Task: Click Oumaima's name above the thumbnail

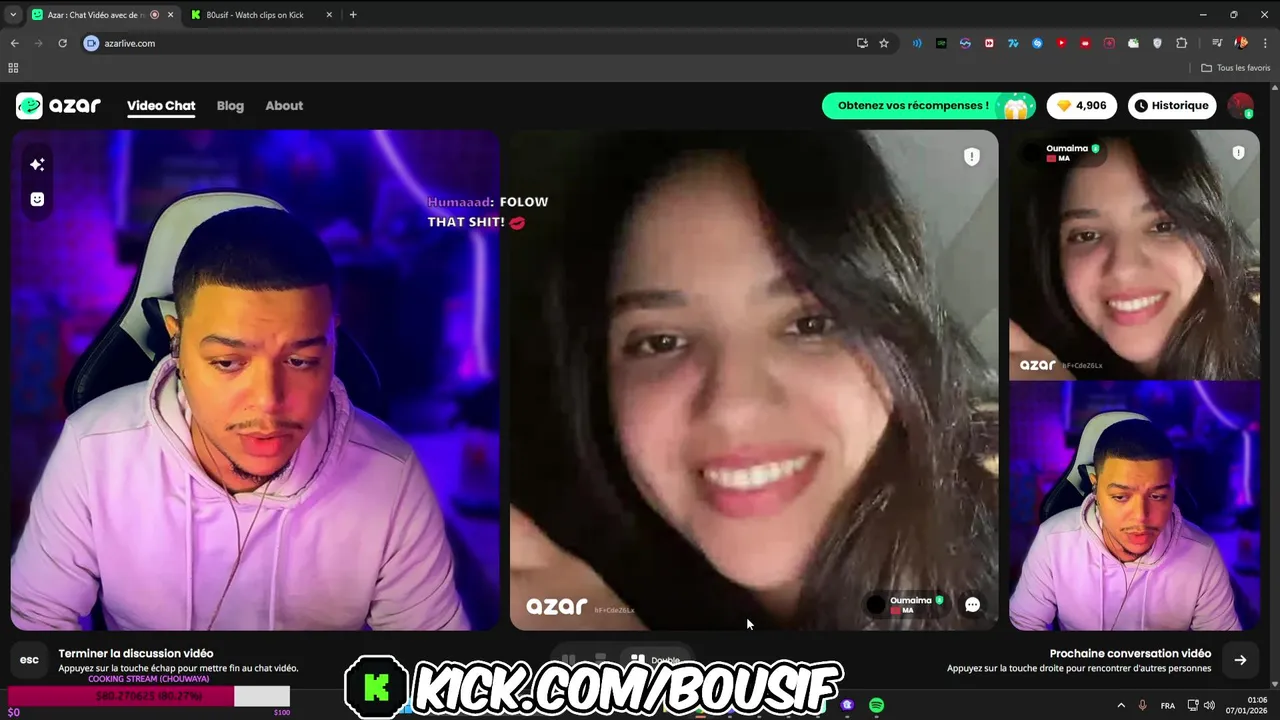Action: (1066, 148)
